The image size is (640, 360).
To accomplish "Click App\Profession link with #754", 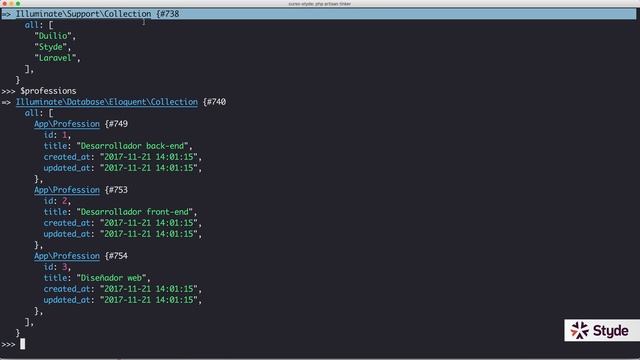I will click(x=67, y=256).
